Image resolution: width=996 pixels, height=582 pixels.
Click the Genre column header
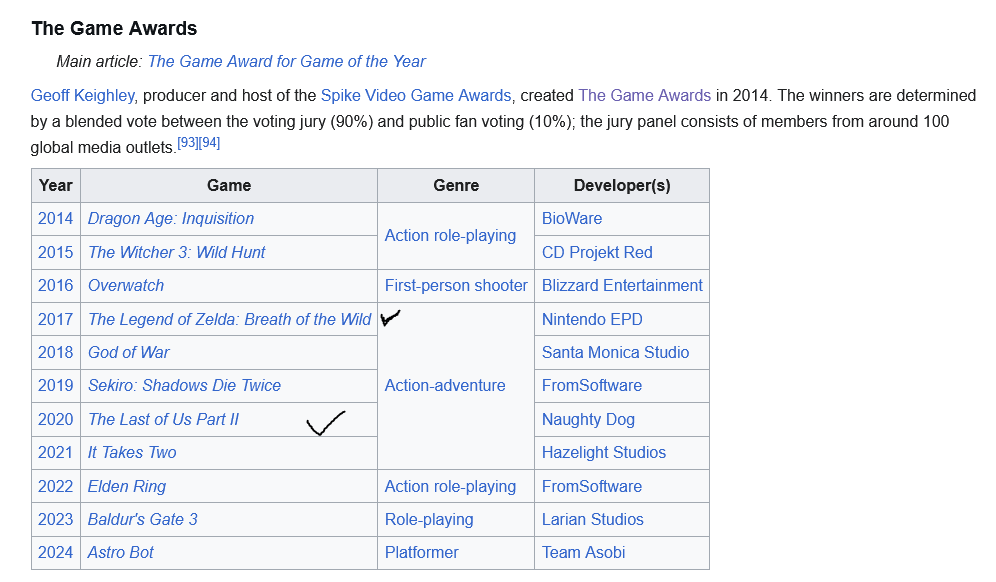coord(456,186)
